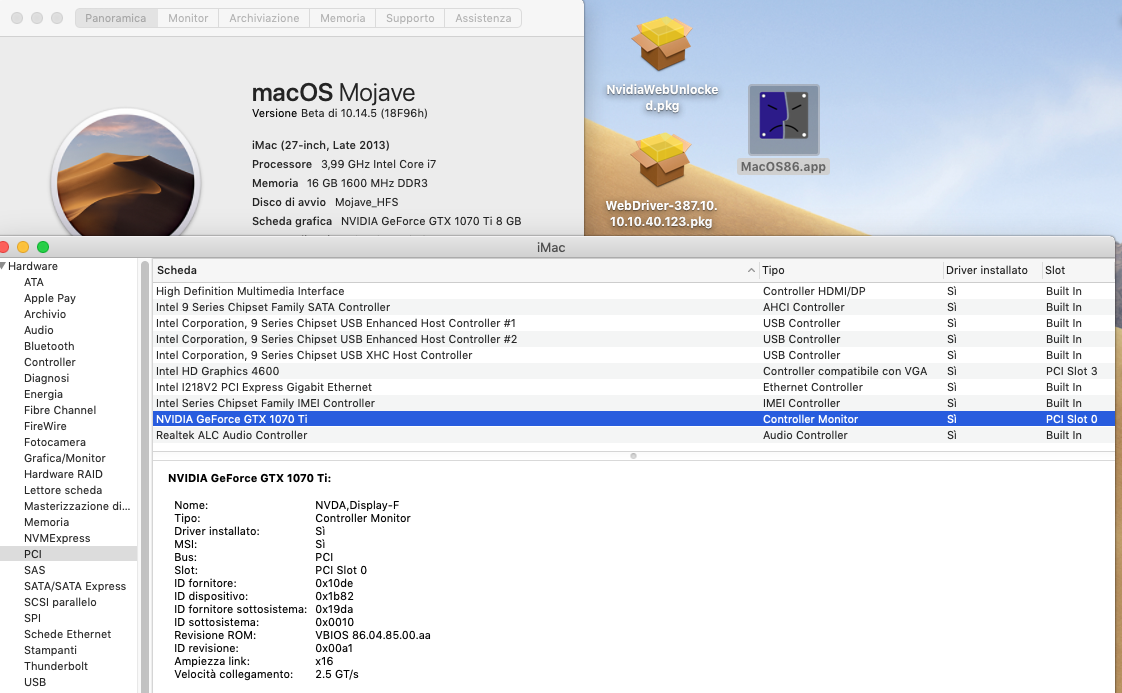1122x693 pixels.
Task: Switch to the Archiviazione tab
Action: click(x=264, y=18)
